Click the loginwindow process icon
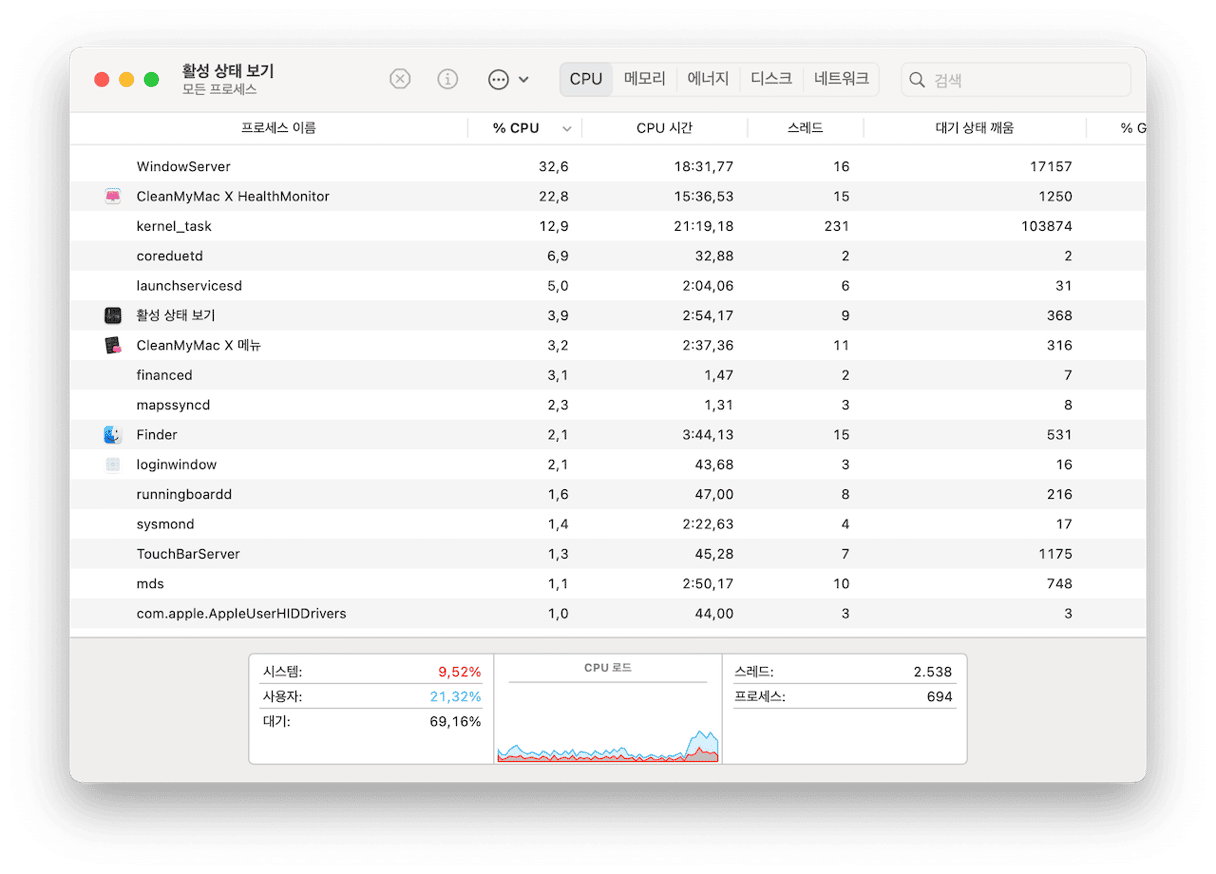1216x874 pixels. (x=113, y=465)
